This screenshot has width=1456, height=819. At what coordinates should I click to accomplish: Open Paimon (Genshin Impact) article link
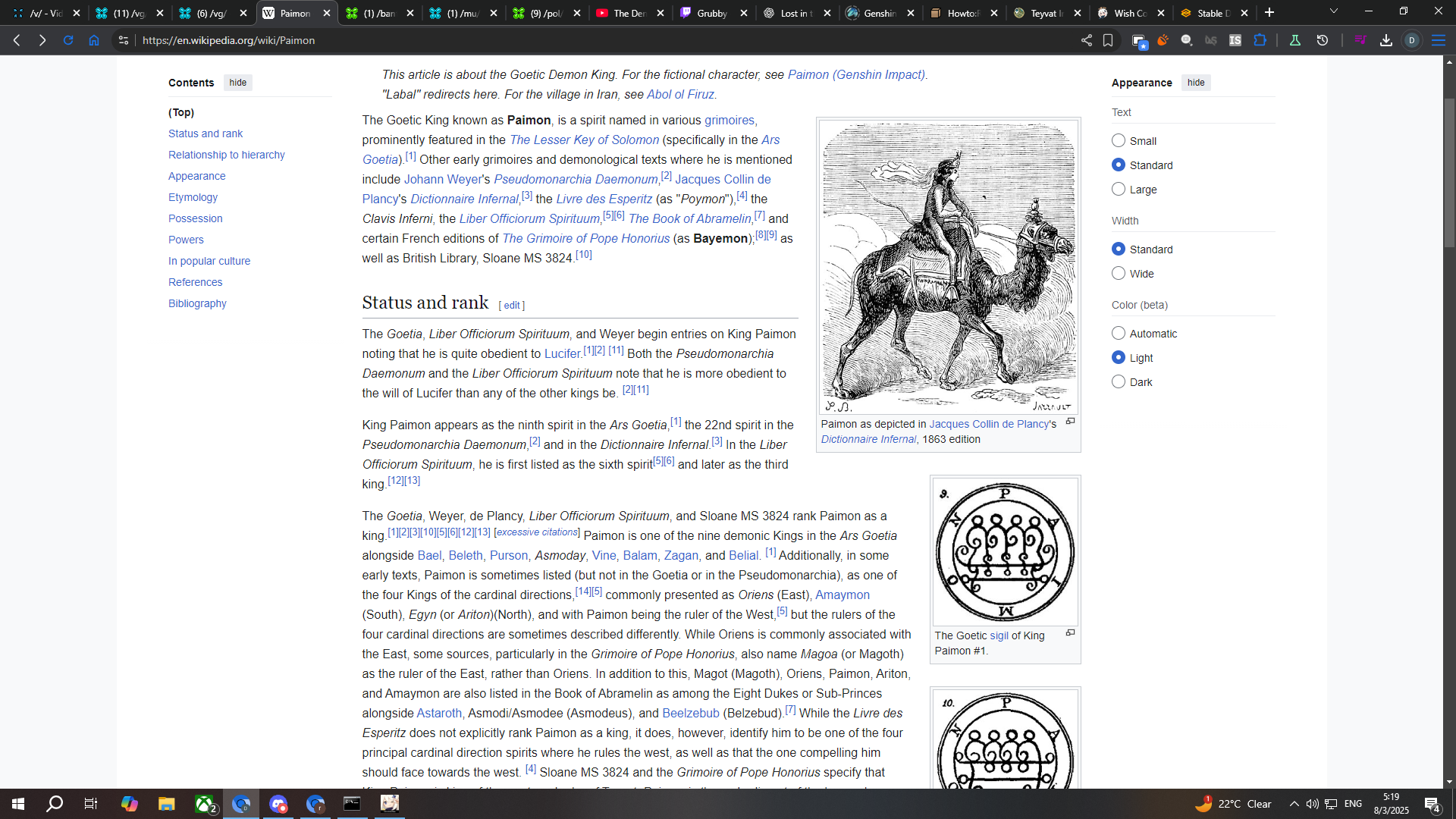pyautogui.click(x=856, y=74)
